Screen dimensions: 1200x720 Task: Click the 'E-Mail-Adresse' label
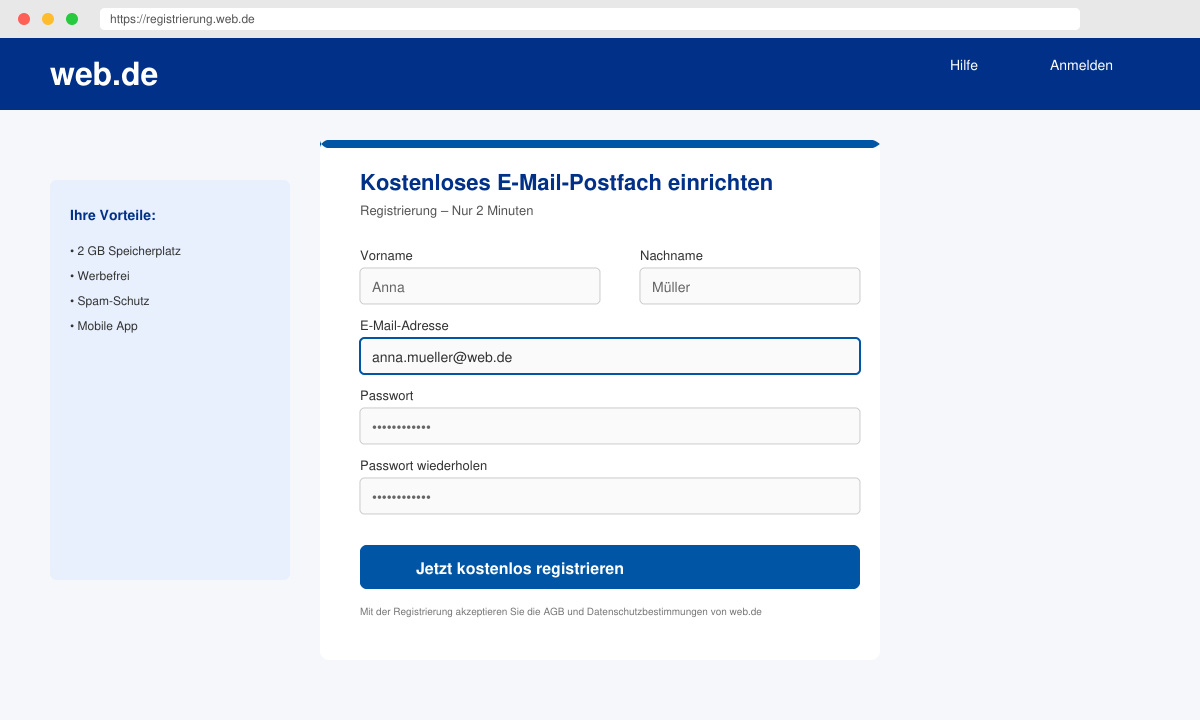[x=404, y=326]
